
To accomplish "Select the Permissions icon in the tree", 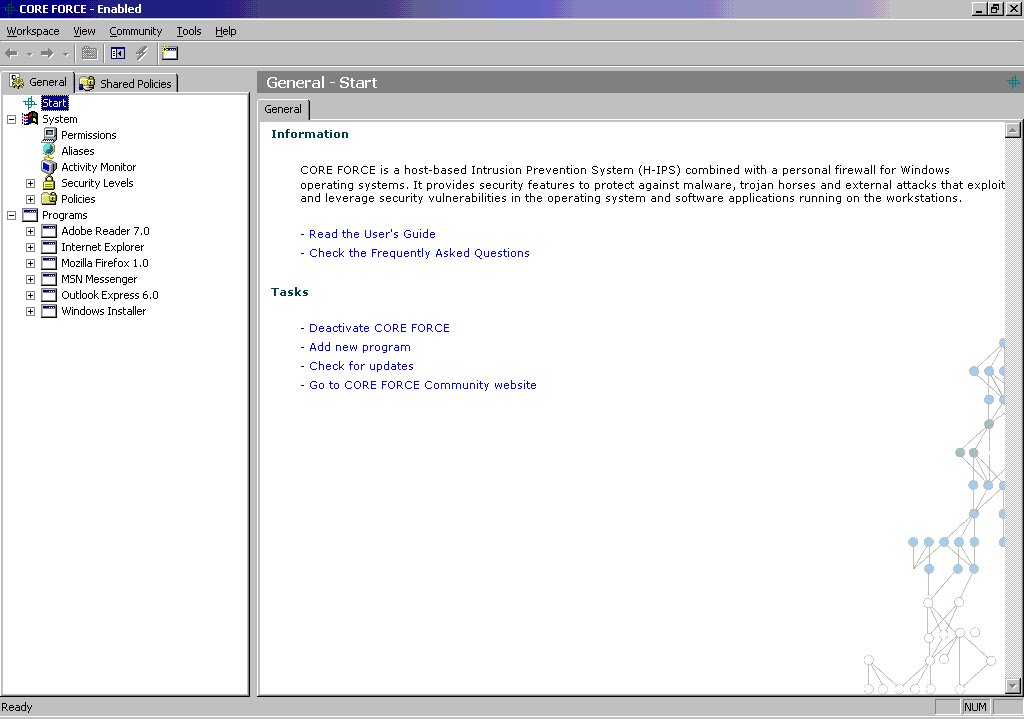I will (x=49, y=135).
